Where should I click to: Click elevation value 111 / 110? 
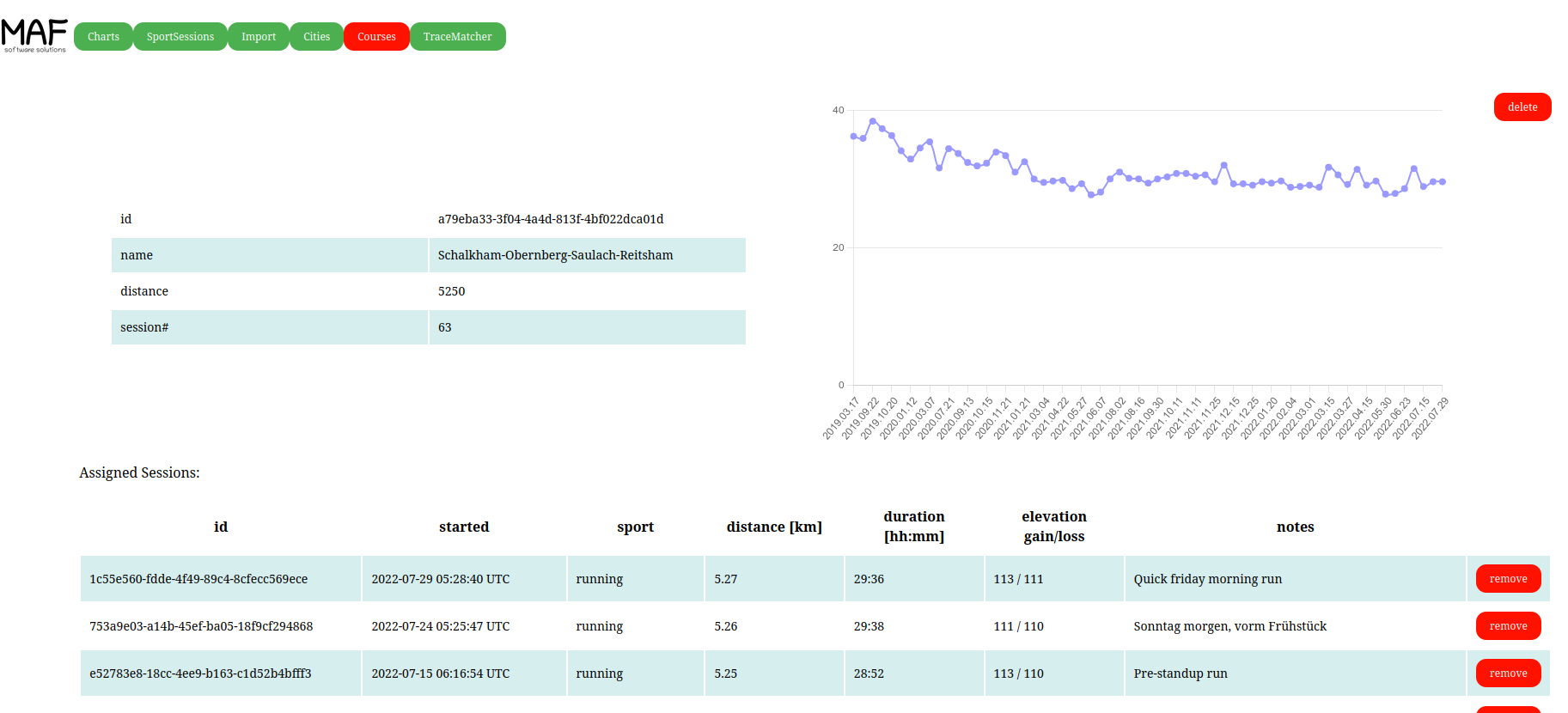pyautogui.click(x=1019, y=626)
